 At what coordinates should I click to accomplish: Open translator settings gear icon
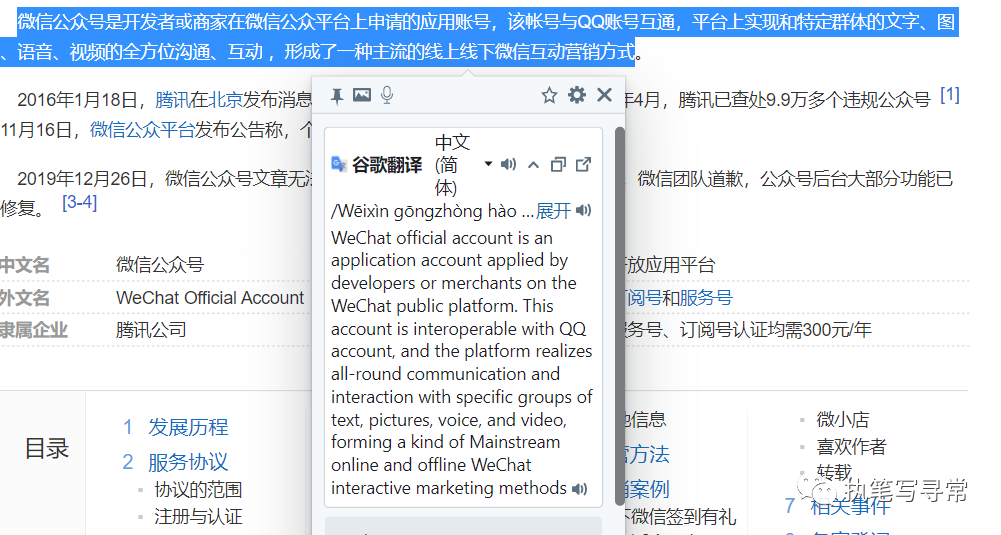(577, 95)
